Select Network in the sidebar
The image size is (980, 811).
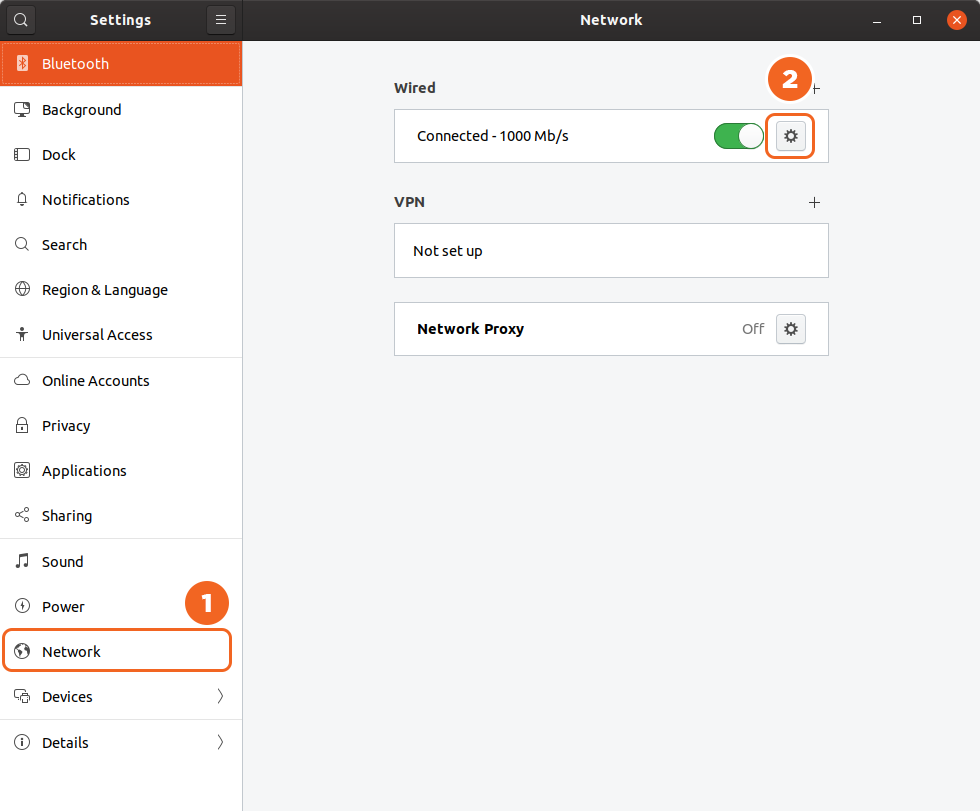pyautogui.click(x=72, y=652)
